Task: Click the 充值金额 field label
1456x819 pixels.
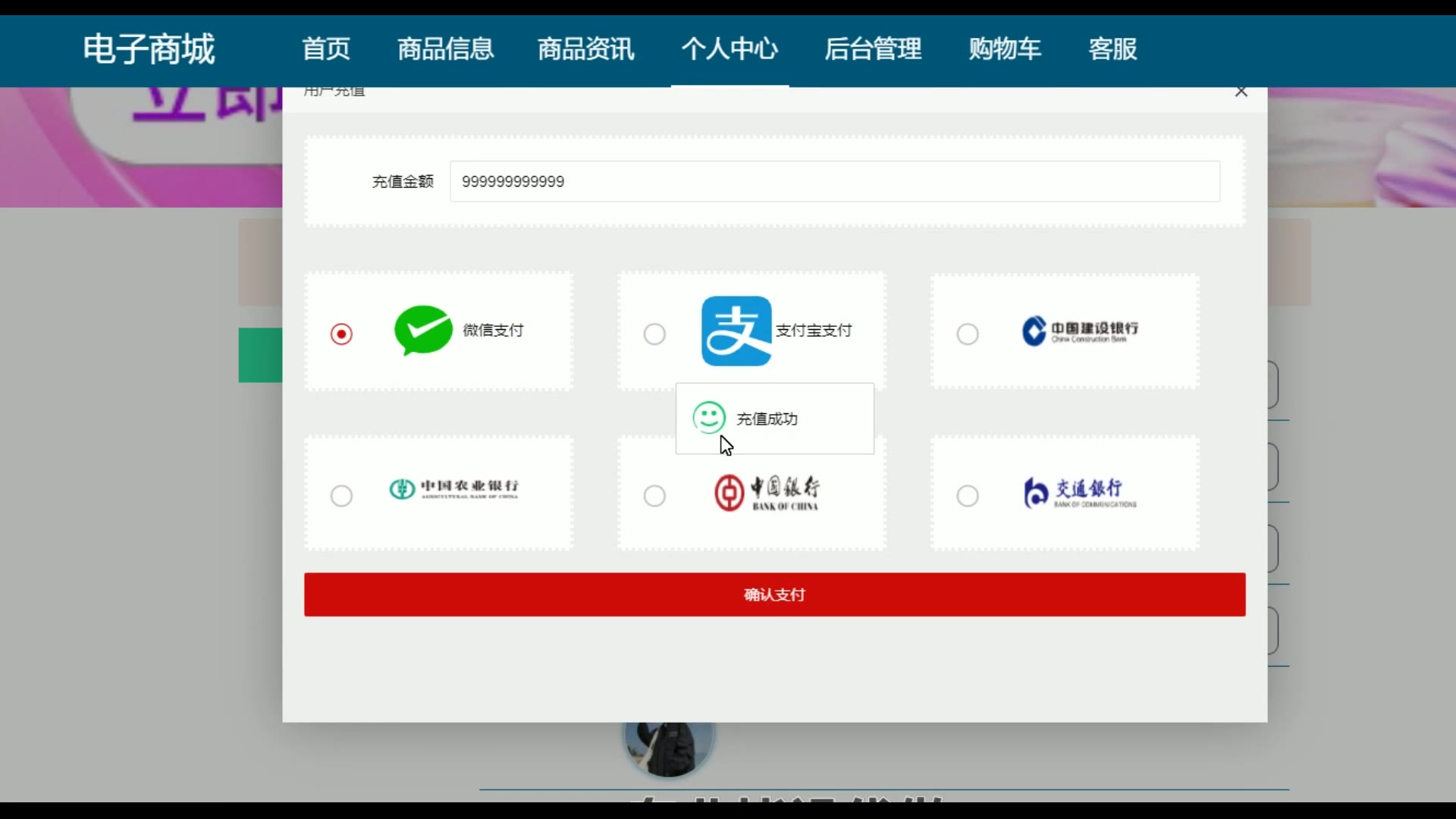Action: [x=403, y=181]
